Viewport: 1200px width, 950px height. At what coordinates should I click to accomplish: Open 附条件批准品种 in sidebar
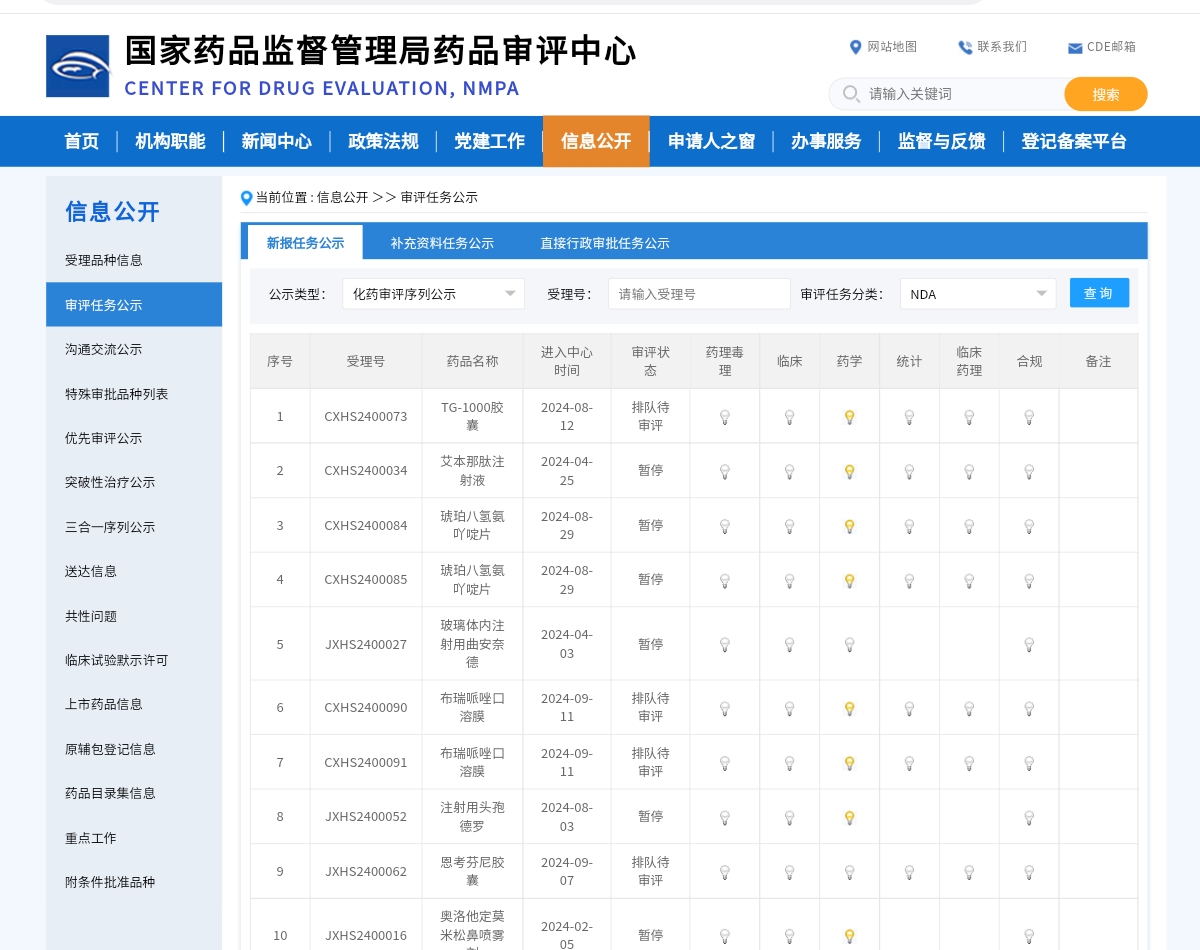pos(134,882)
